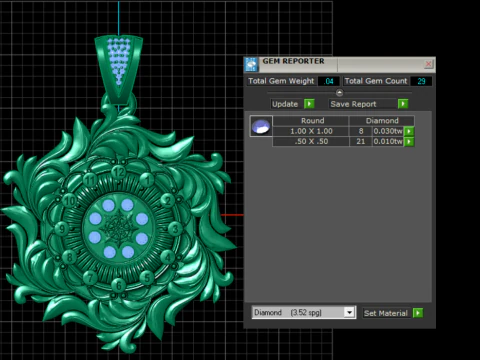Screen dimensions: 480x360
Task: Click the round diamond gem thumbnail
Action: (261, 126)
